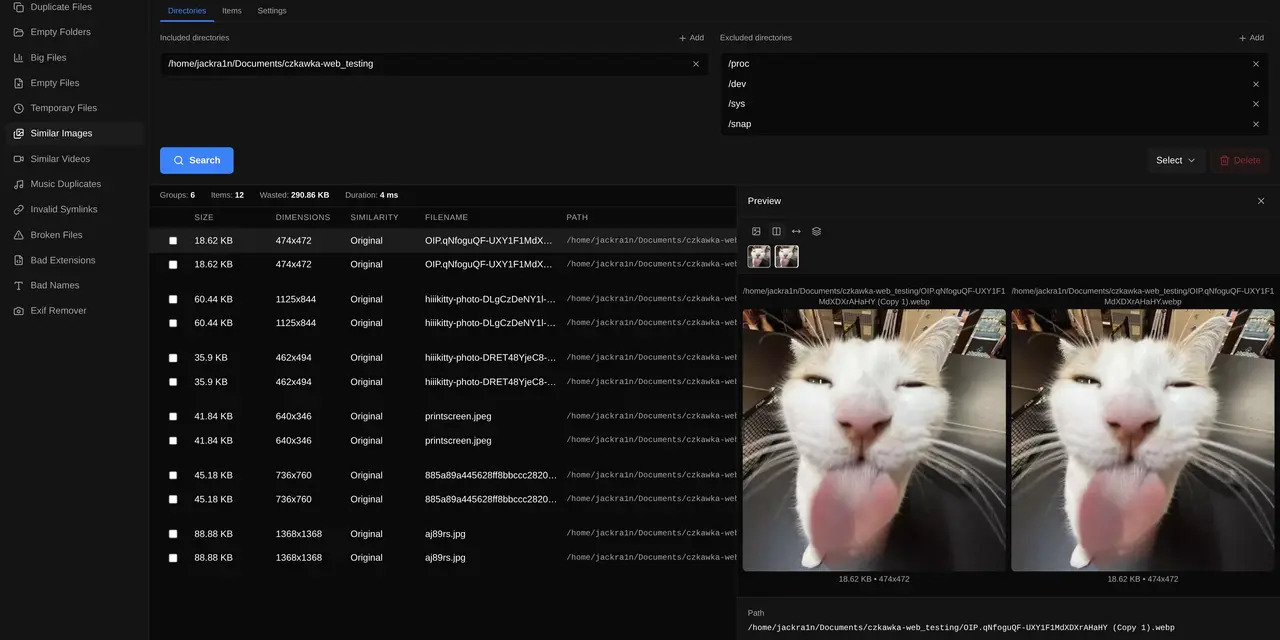The image size is (1280, 640).
Task: Tick checkbox of lower printscreen.jpeg row
Action: (x=173, y=441)
